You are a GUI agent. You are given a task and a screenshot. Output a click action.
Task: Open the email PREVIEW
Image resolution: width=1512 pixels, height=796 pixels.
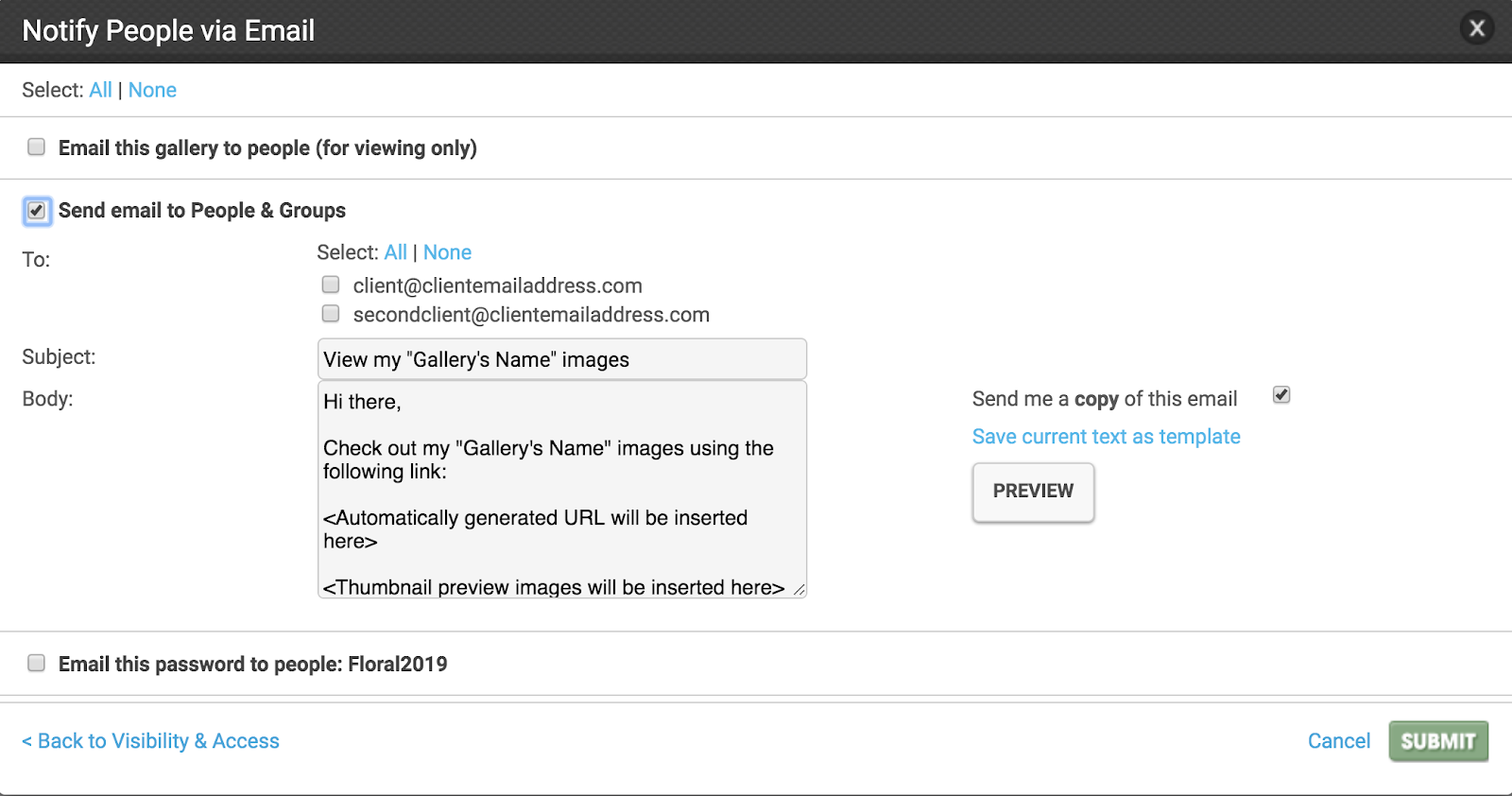pyautogui.click(x=1033, y=492)
